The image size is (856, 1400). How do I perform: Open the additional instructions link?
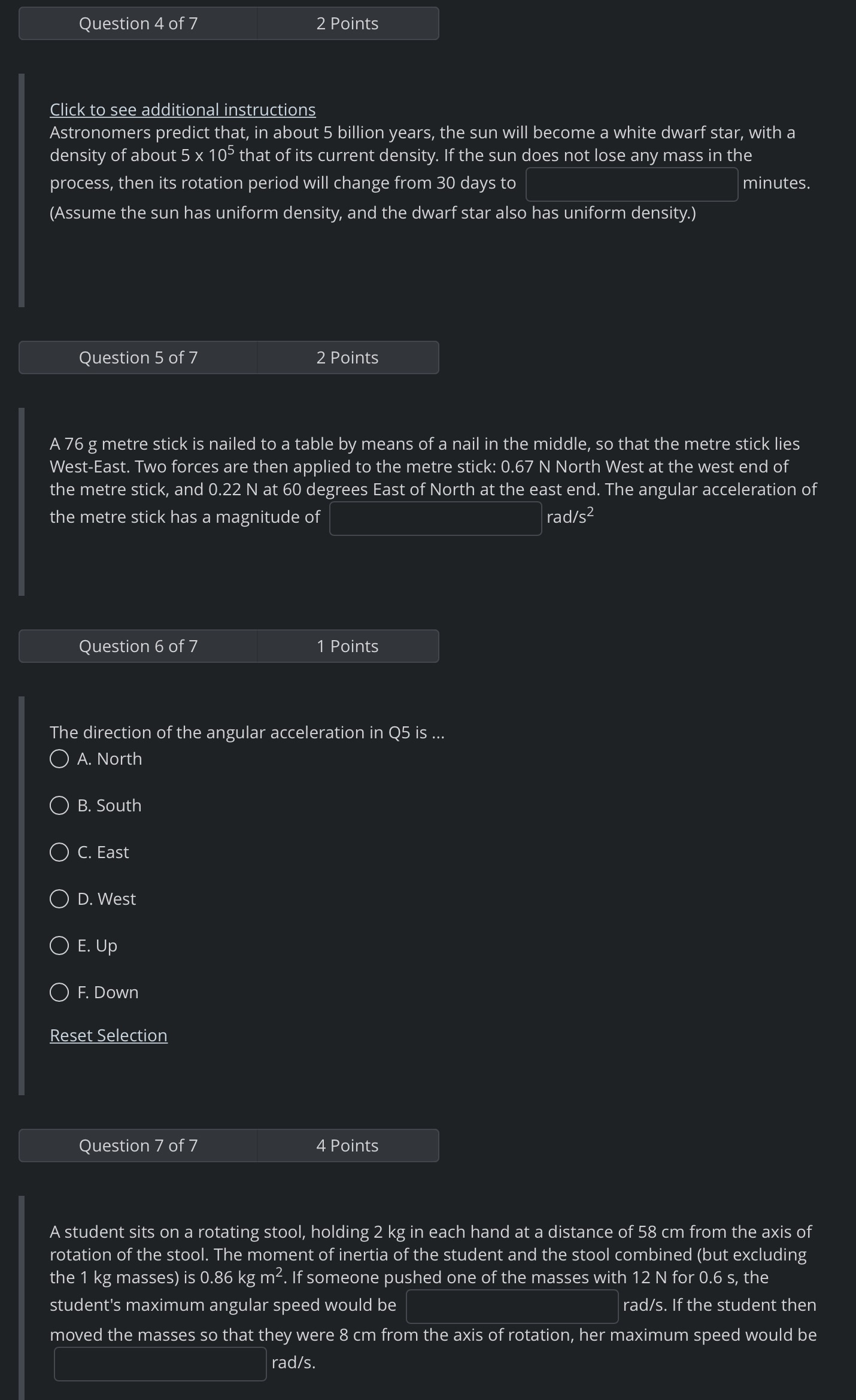(182, 110)
